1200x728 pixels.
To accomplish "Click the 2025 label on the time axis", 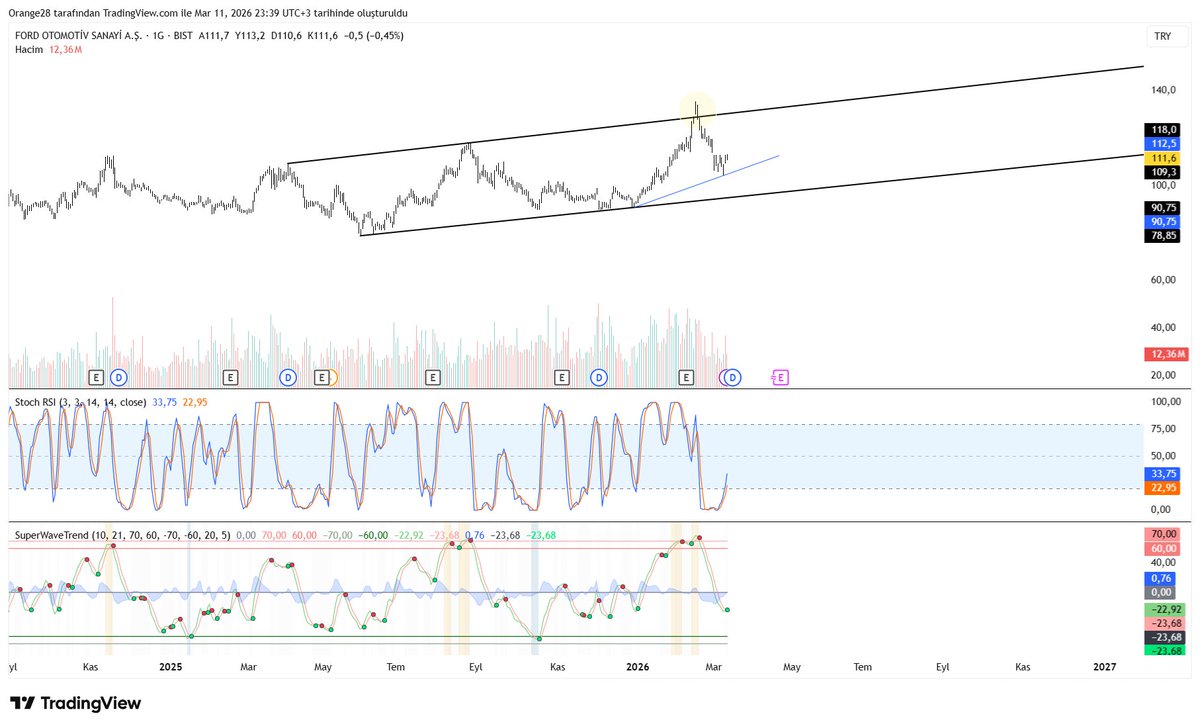I will pyautogui.click(x=170, y=666).
